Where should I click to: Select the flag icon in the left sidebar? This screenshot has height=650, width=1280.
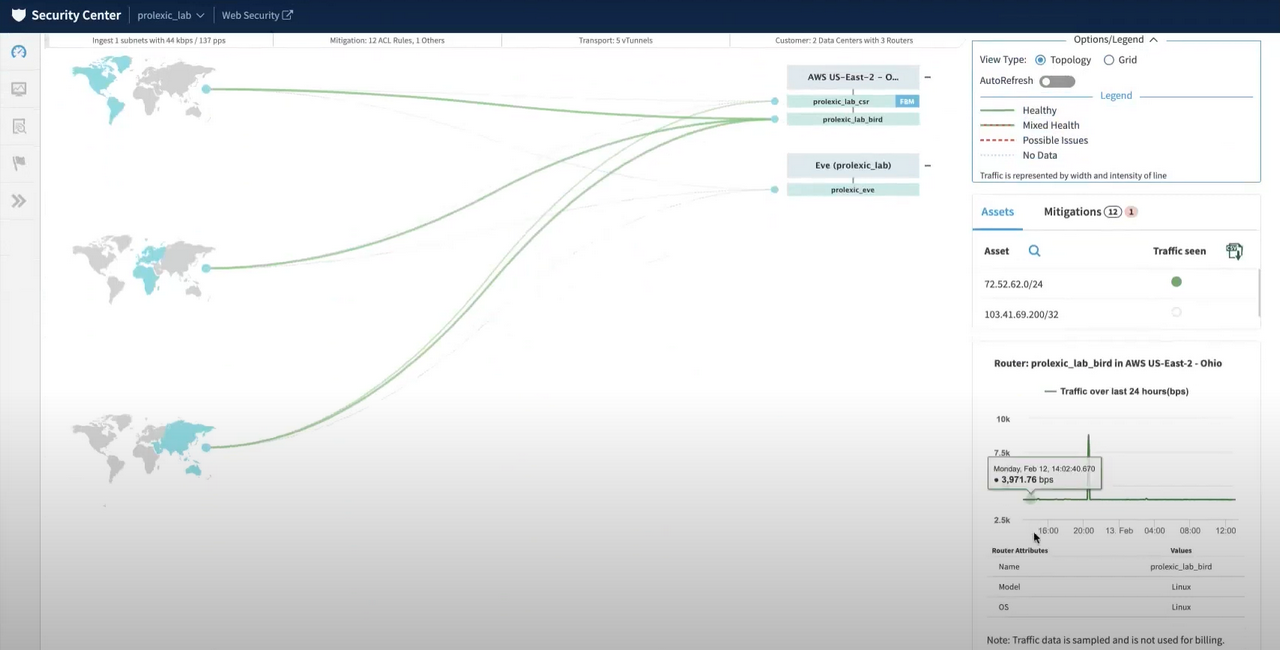pyautogui.click(x=18, y=162)
